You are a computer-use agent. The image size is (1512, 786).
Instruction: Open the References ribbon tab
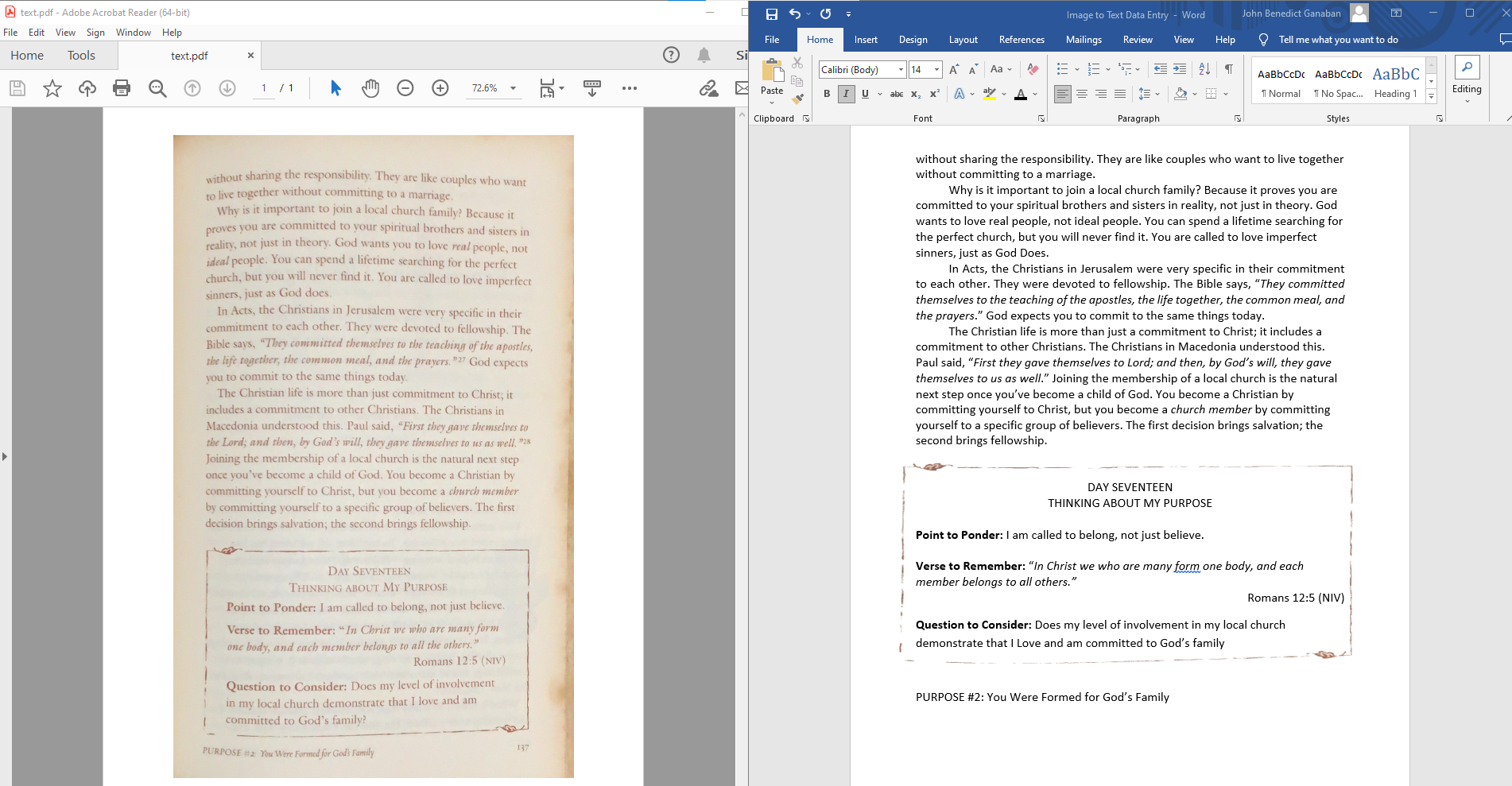pyautogui.click(x=1022, y=40)
